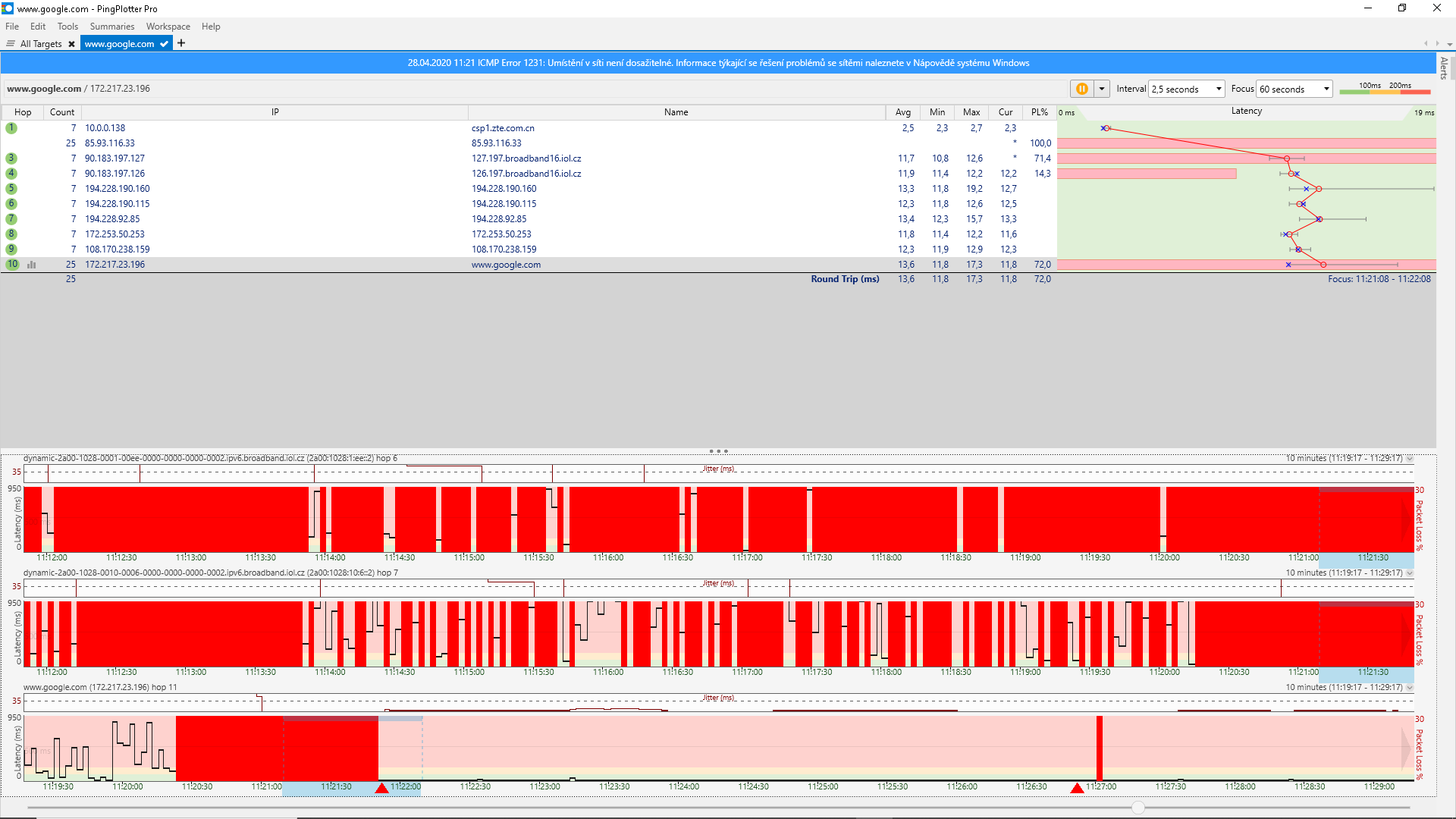The height and width of the screenshot is (819, 1456).
Task: Open the Interval 2,5 seconds combo box
Action: point(1187,89)
